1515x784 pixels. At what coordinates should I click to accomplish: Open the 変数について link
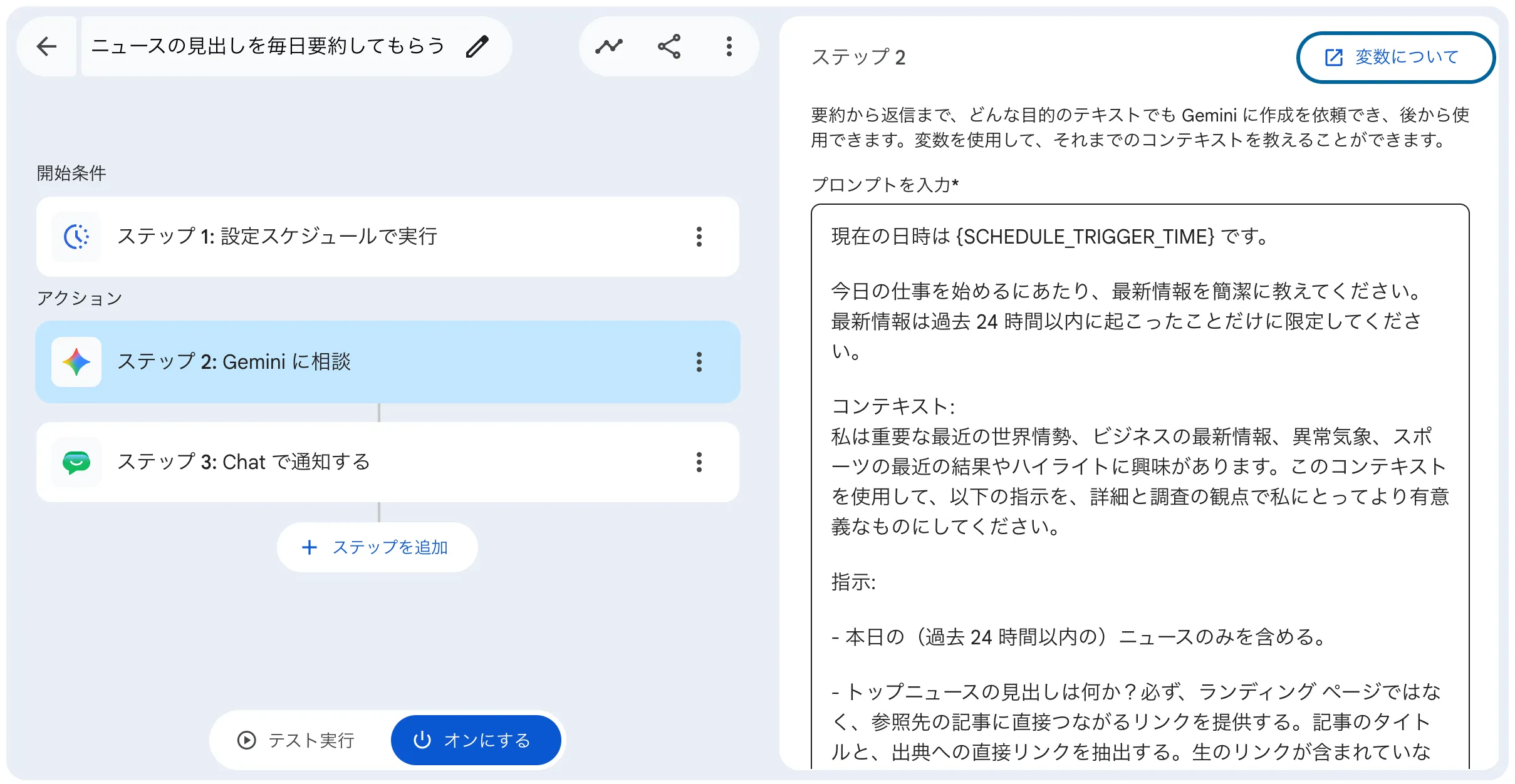[x=1396, y=58]
